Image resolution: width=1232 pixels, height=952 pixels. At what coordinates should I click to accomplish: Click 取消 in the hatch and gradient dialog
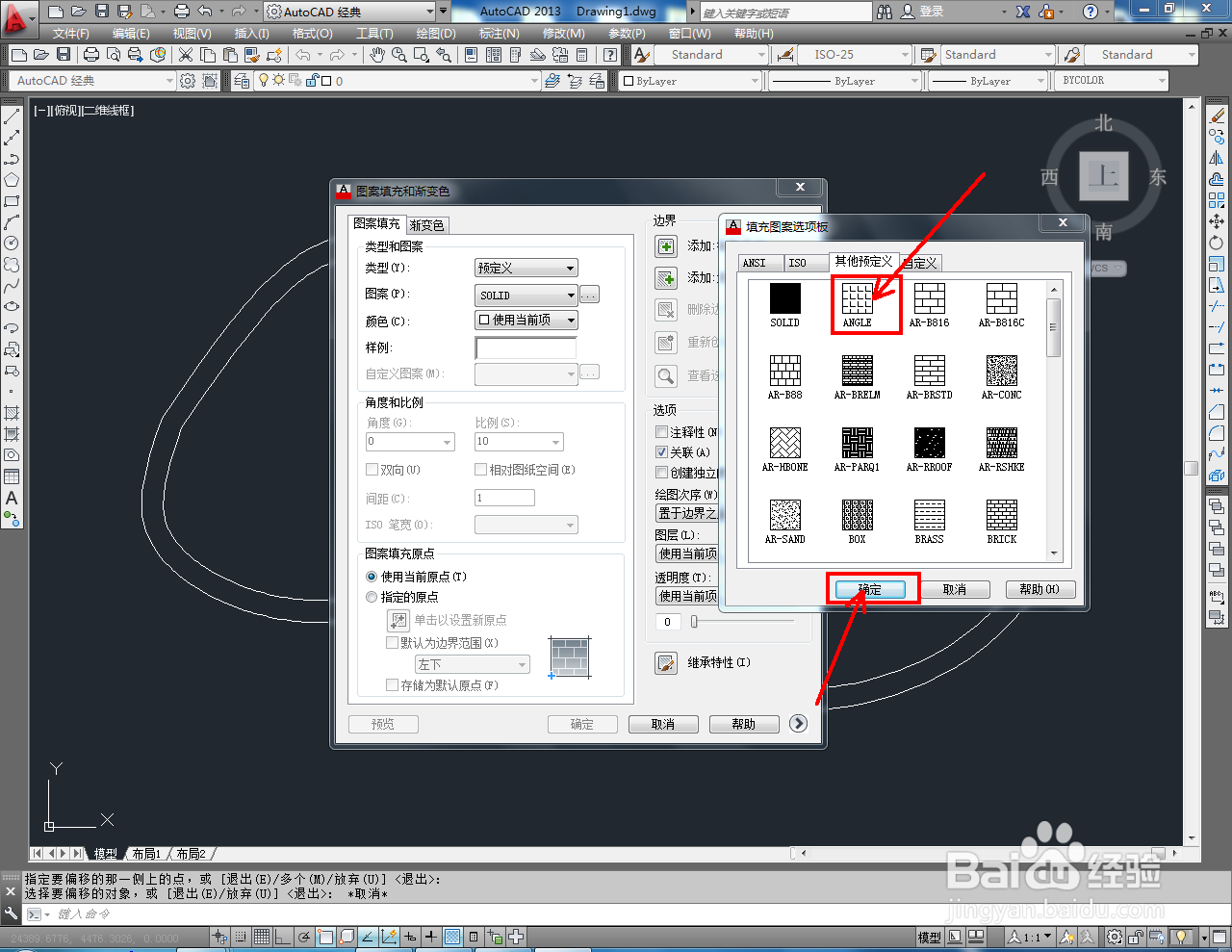point(663,724)
